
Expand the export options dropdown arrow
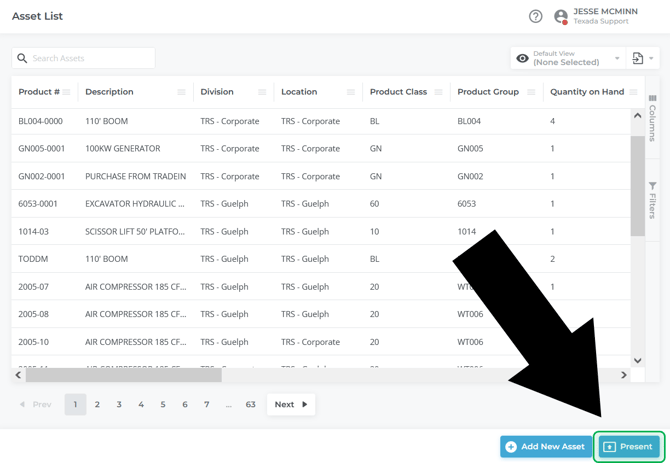click(x=651, y=59)
